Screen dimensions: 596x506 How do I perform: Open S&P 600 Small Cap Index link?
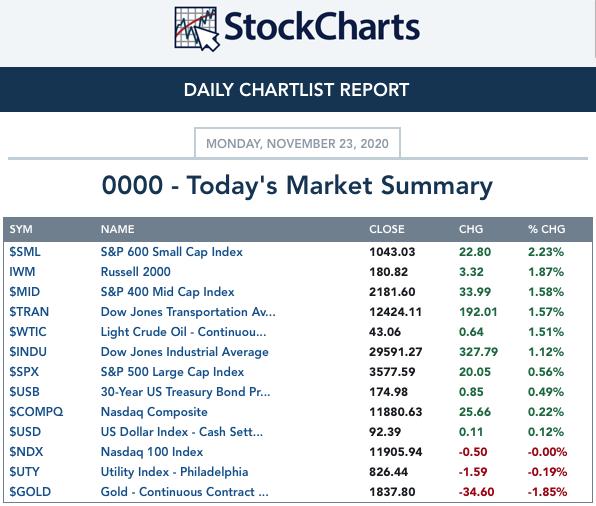[171, 252]
